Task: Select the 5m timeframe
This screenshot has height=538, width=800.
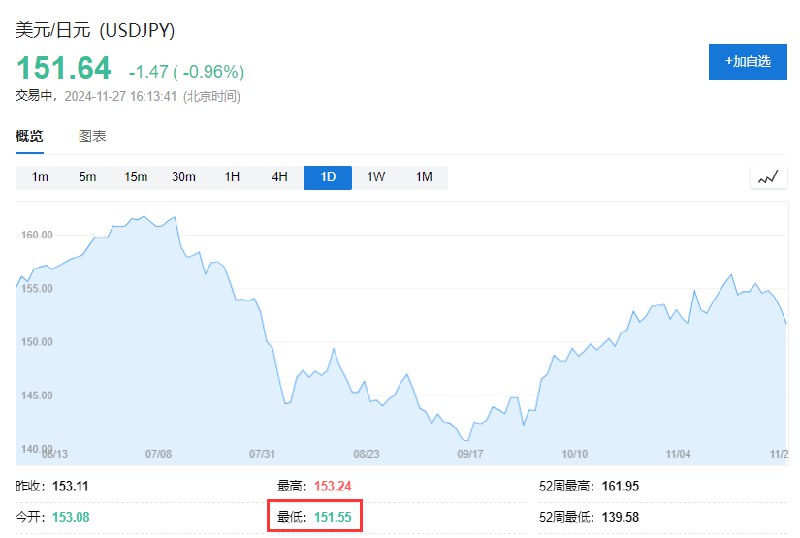Action: point(87,177)
